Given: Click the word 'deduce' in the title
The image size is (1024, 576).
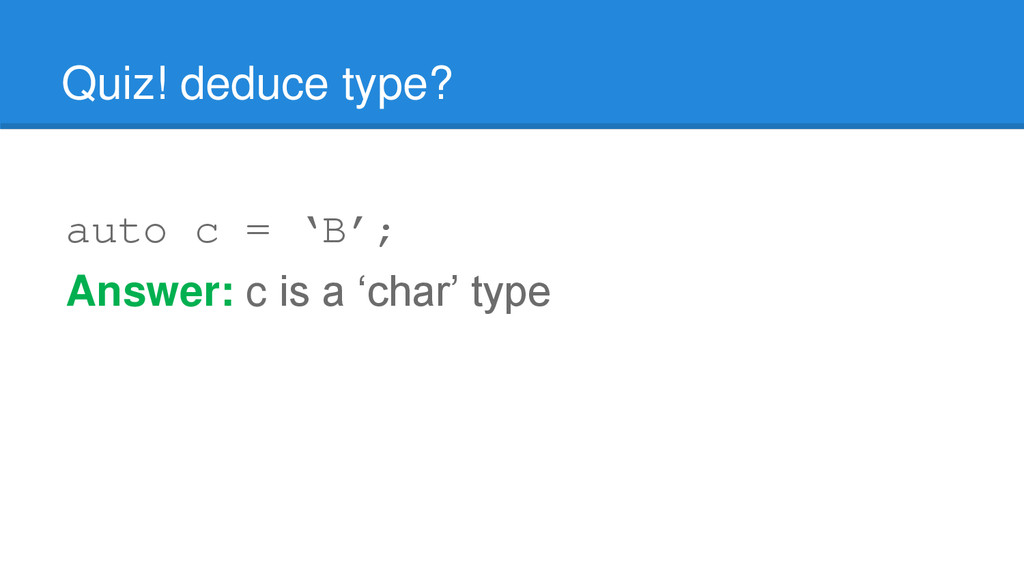Looking at the screenshot, I should (x=254, y=85).
